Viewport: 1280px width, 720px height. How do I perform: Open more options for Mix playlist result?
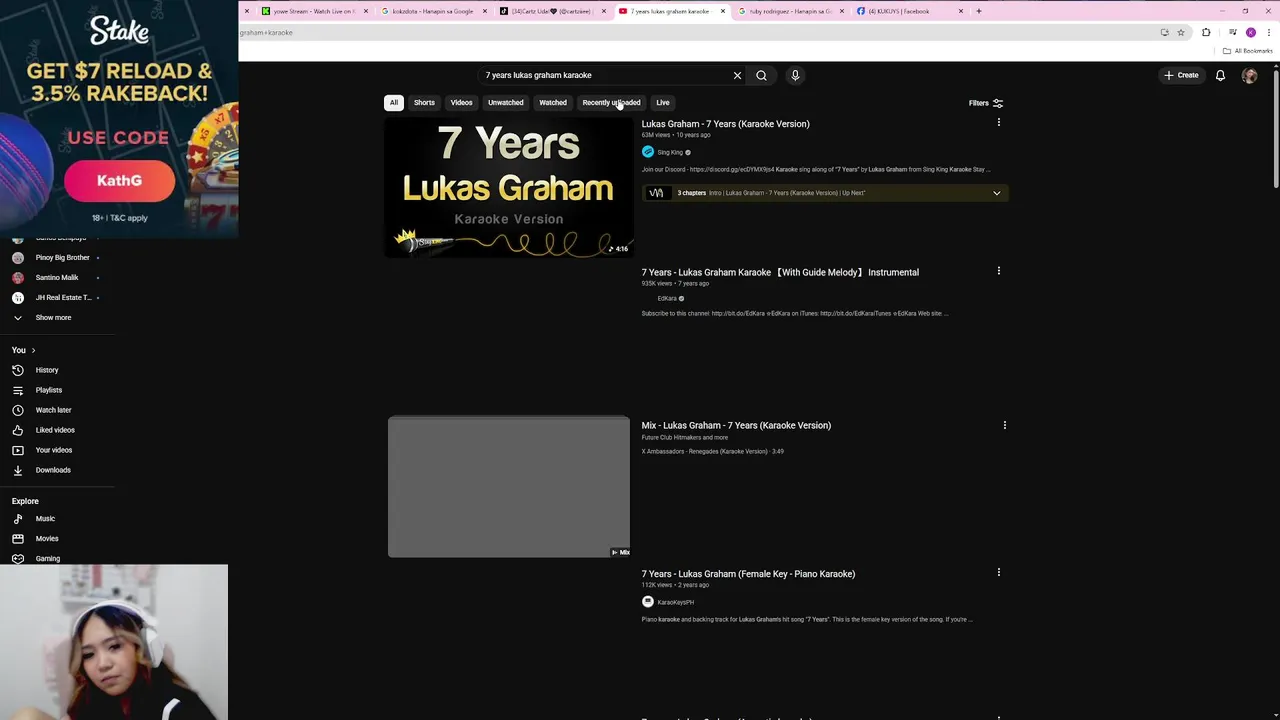(x=1004, y=425)
